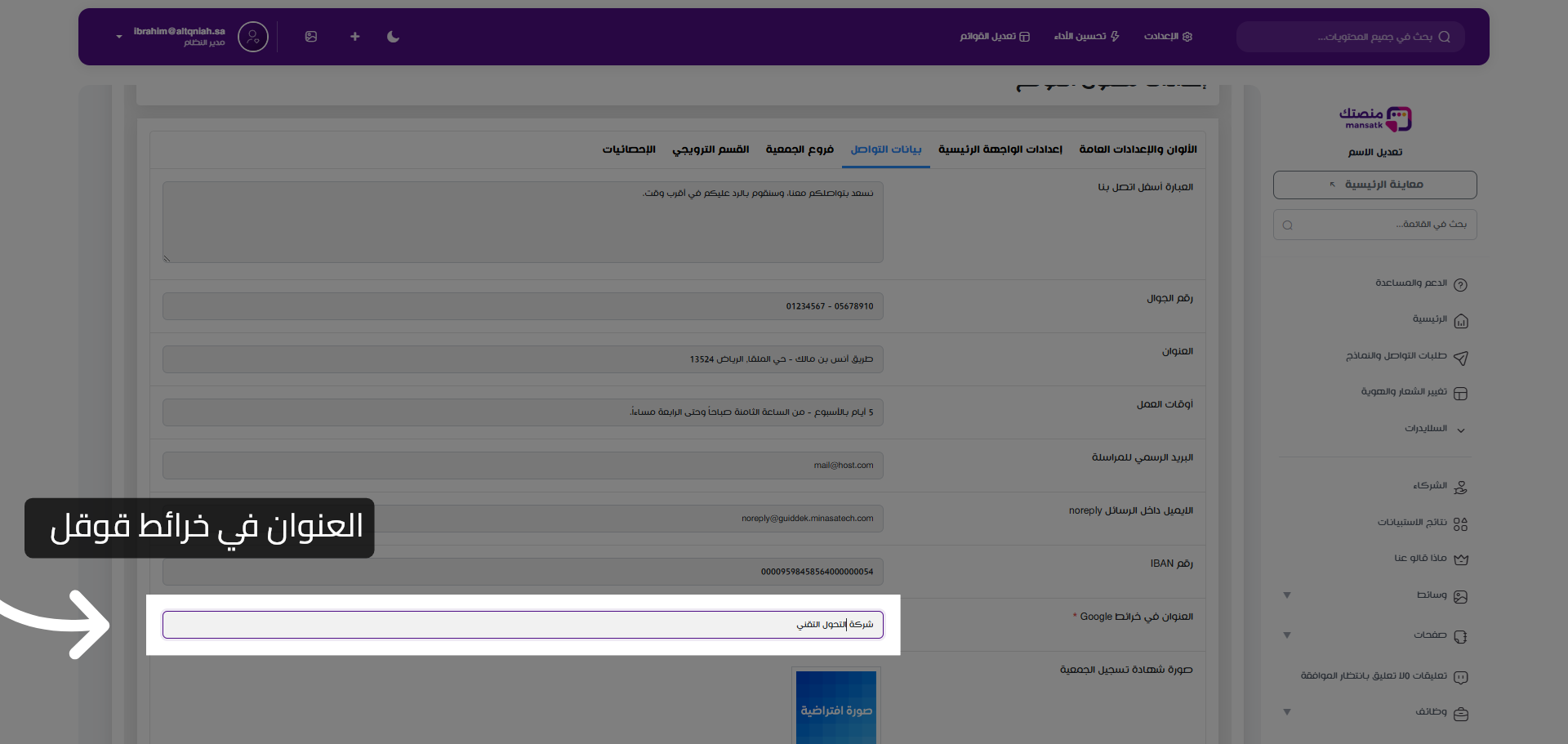Click the تحسين الأداء lightning icon
This screenshot has width=1568, height=744.
tap(1116, 37)
